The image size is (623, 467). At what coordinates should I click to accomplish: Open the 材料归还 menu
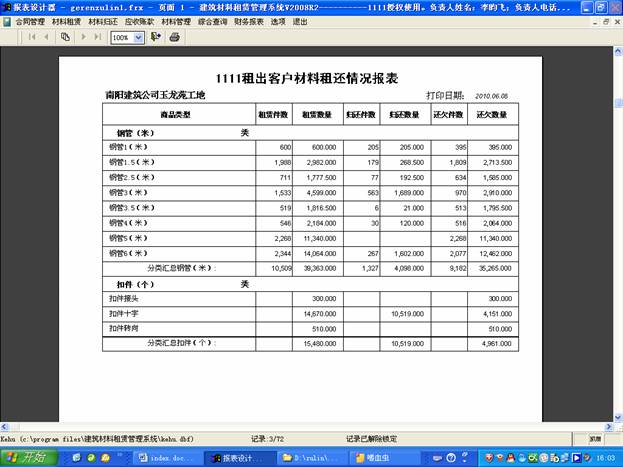[103, 20]
